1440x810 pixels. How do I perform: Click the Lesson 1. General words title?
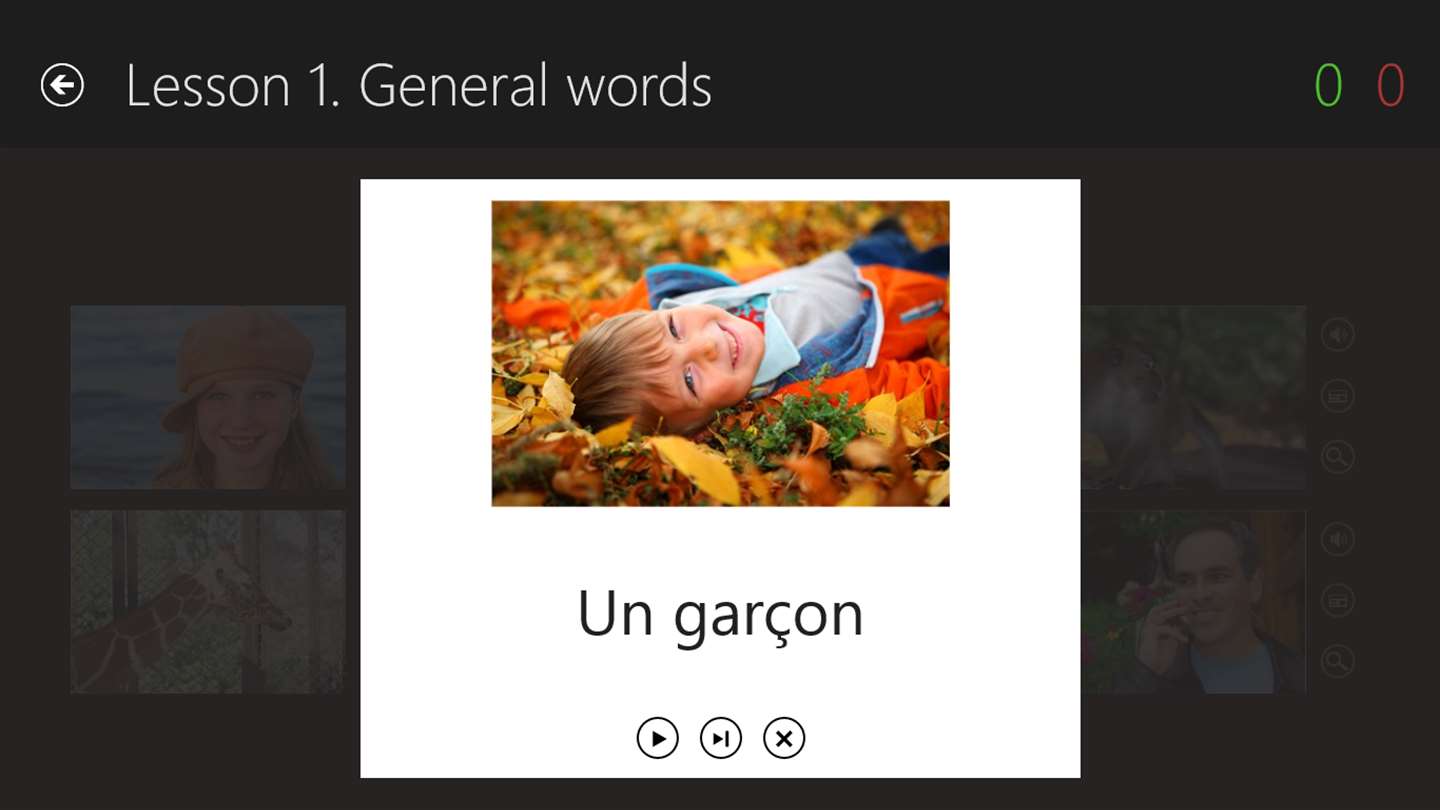coord(418,86)
